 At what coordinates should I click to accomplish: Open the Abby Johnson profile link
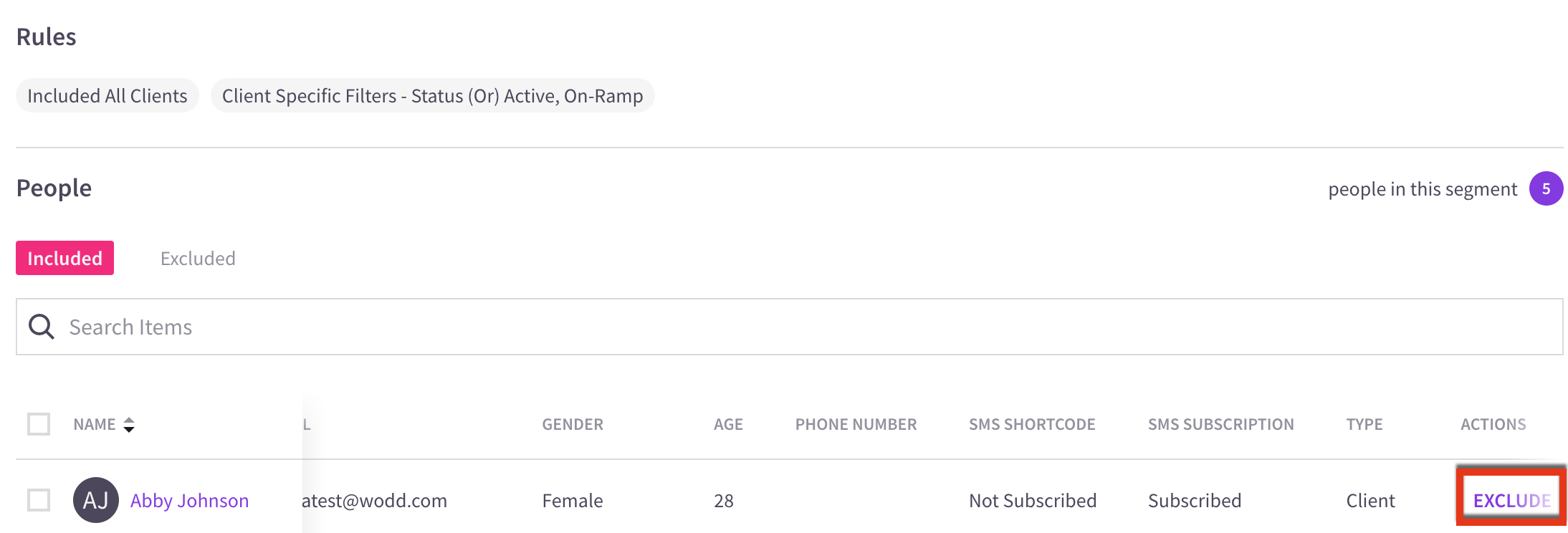190,500
